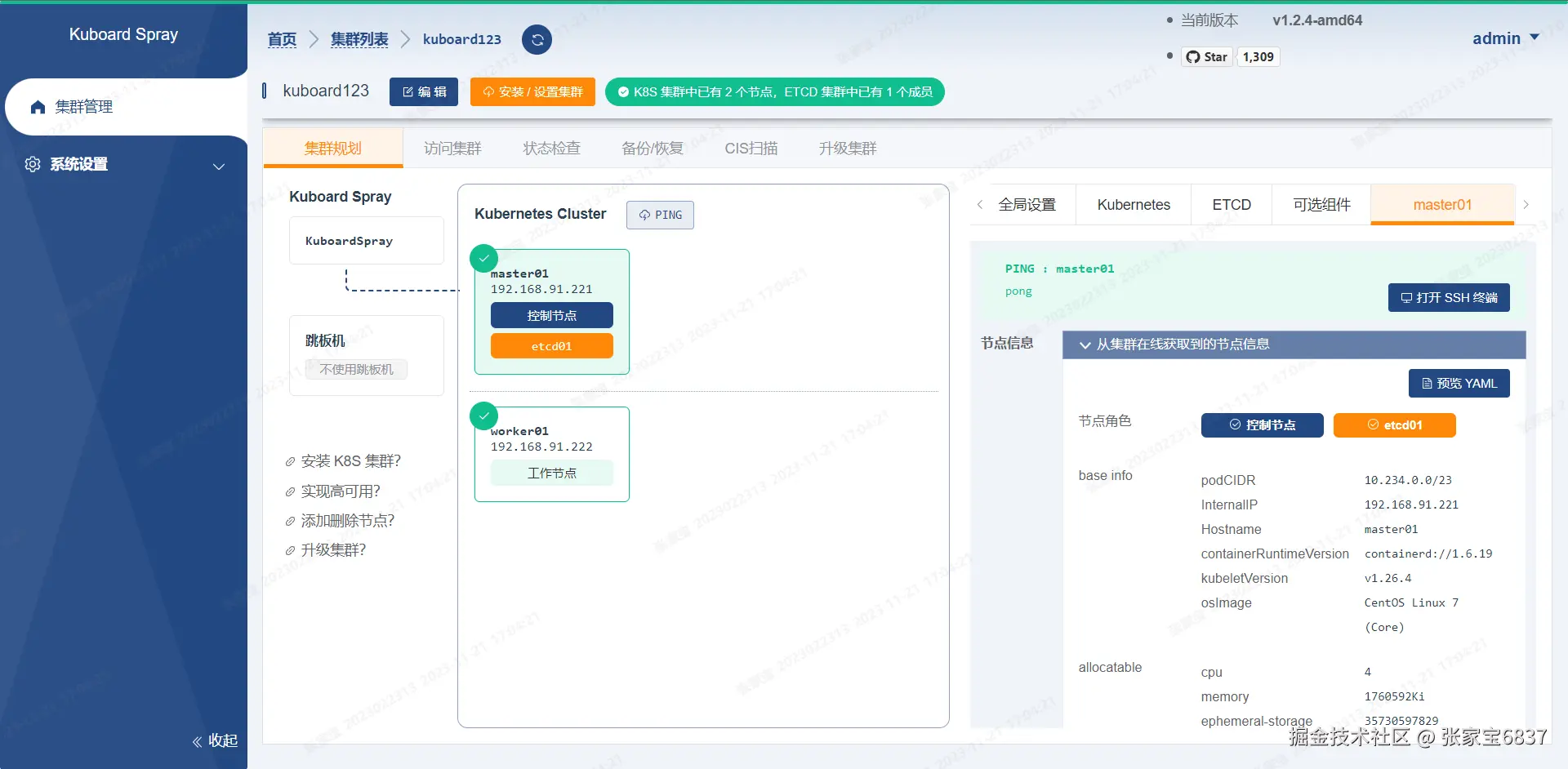Select the master01 node card name
The height and width of the screenshot is (769, 1568).
click(519, 273)
